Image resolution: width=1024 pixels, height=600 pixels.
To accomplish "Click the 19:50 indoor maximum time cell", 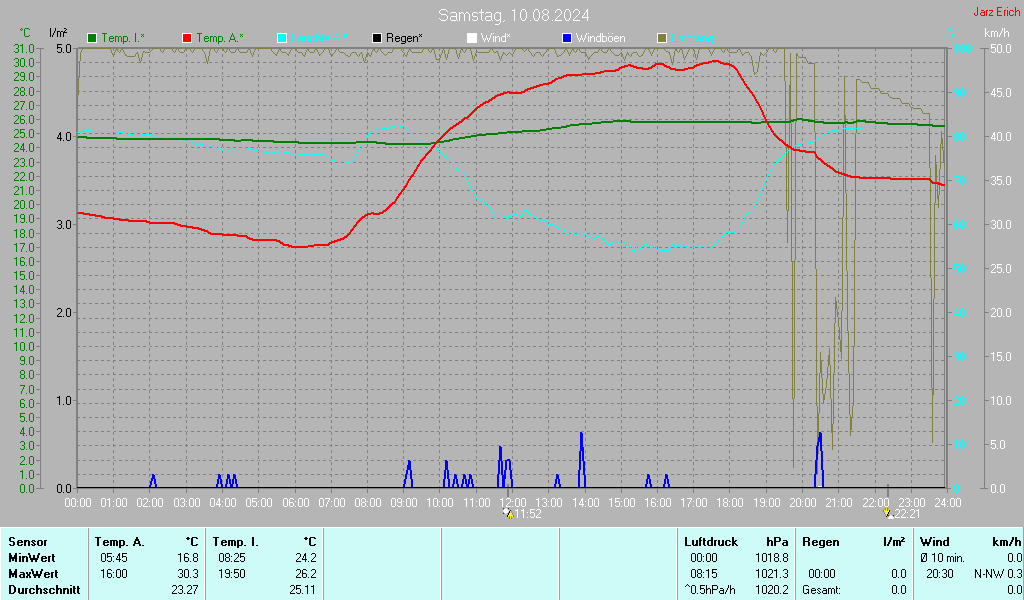I will 232,574.
